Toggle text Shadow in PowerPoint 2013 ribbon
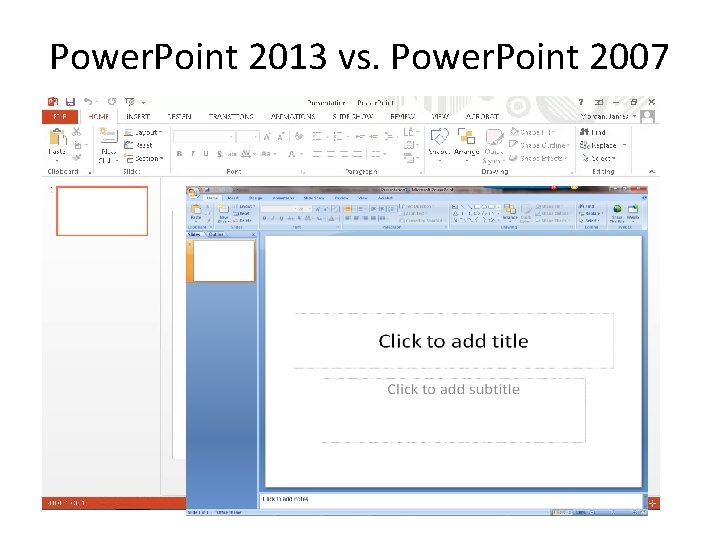Viewport: 720px width, 540px height. point(219,154)
